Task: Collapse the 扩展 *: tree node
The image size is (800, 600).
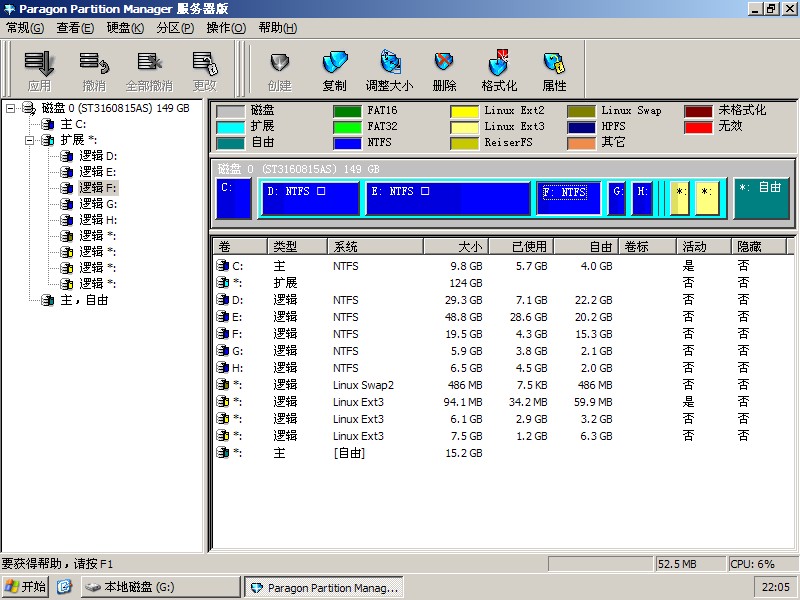Action: [x=30, y=140]
